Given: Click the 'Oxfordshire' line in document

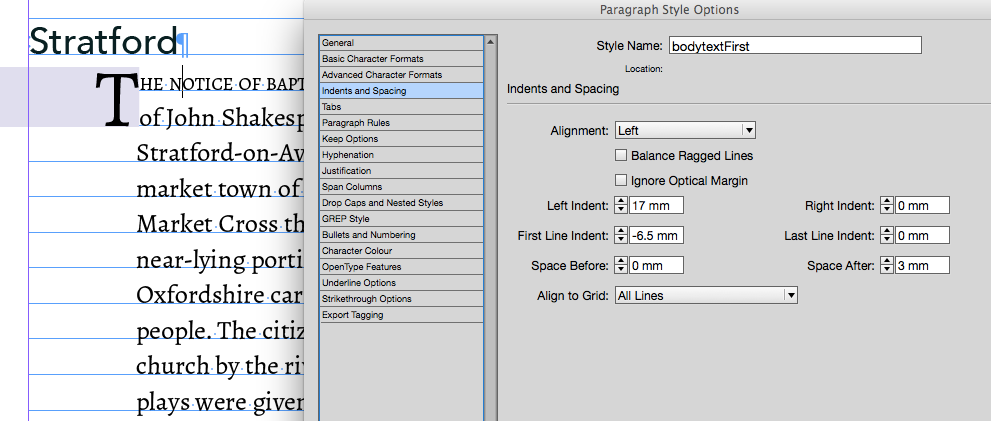Looking at the screenshot, I should point(220,295).
